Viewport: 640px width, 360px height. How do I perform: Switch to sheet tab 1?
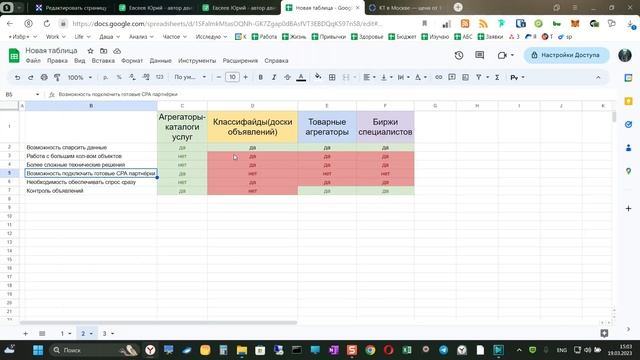pyautogui.click(x=62, y=333)
